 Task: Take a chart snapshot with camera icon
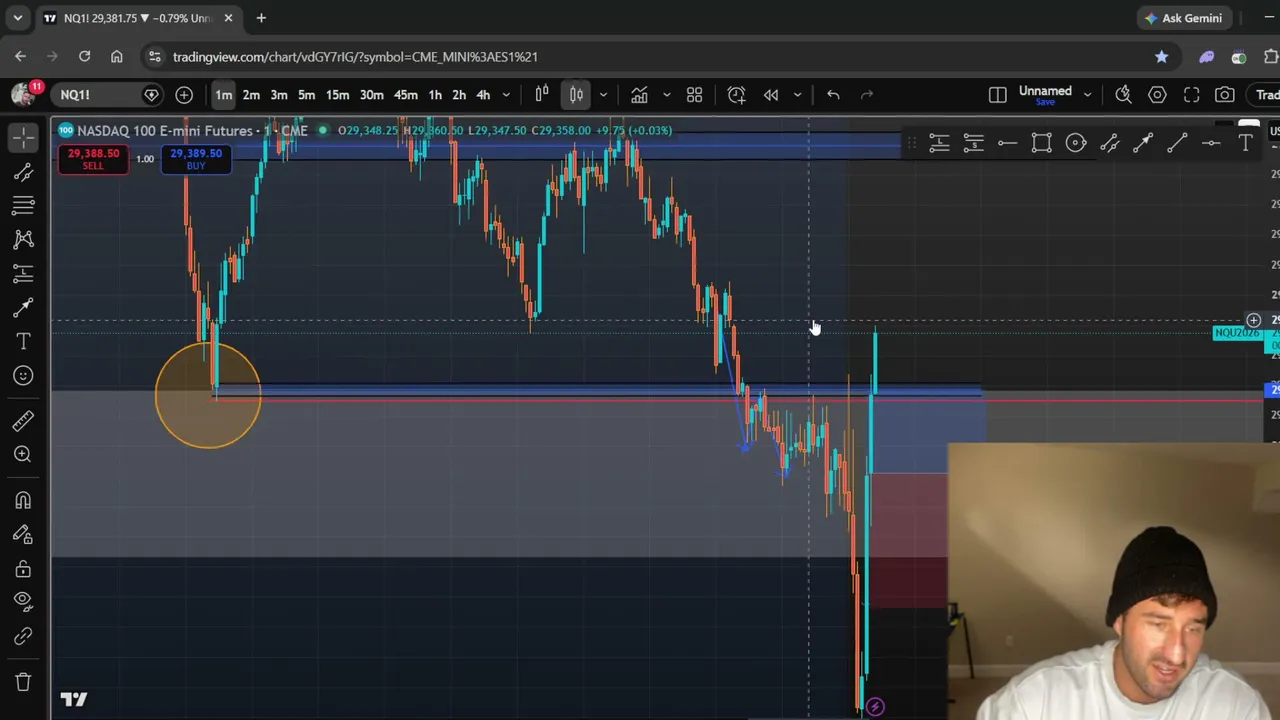pos(1225,95)
